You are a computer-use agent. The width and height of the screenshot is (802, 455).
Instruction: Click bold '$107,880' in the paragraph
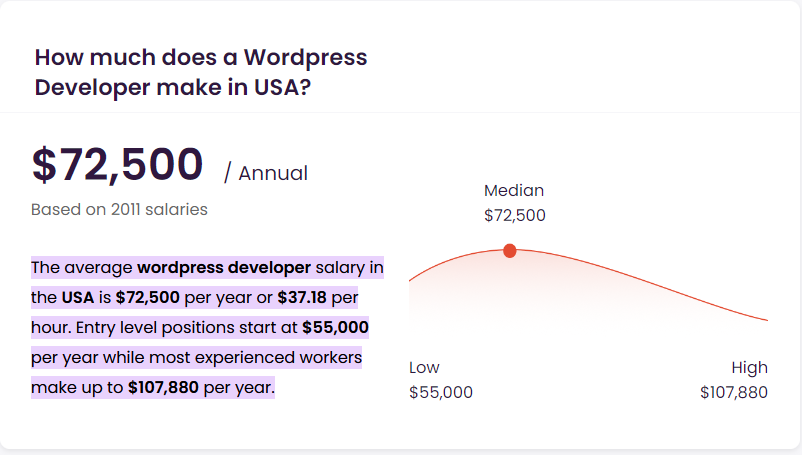coord(163,388)
